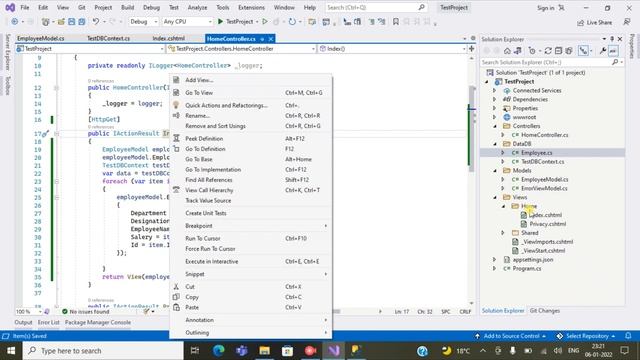Switch to EmployeeModel.cs editor tab
This screenshot has height=360, width=640.
[x=41, y=38]
